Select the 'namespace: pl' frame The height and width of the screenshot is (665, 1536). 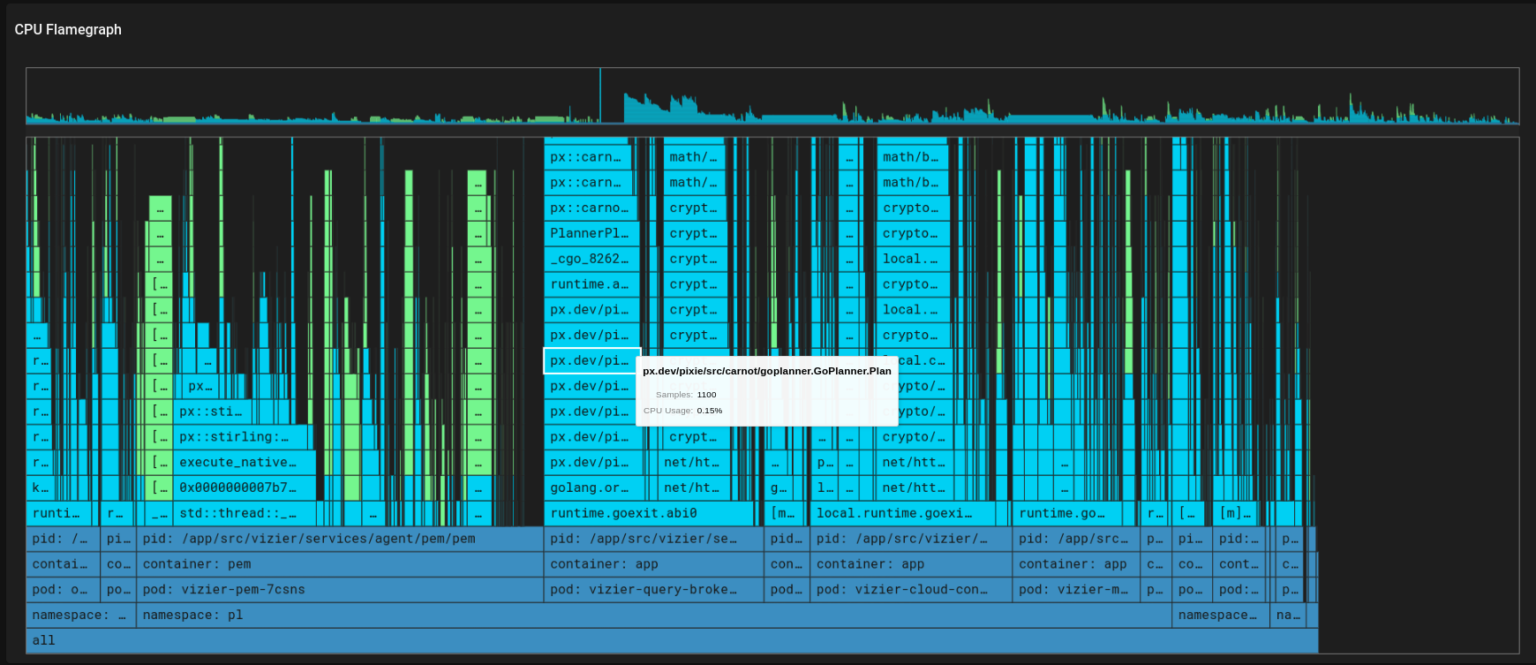point(652,615)
